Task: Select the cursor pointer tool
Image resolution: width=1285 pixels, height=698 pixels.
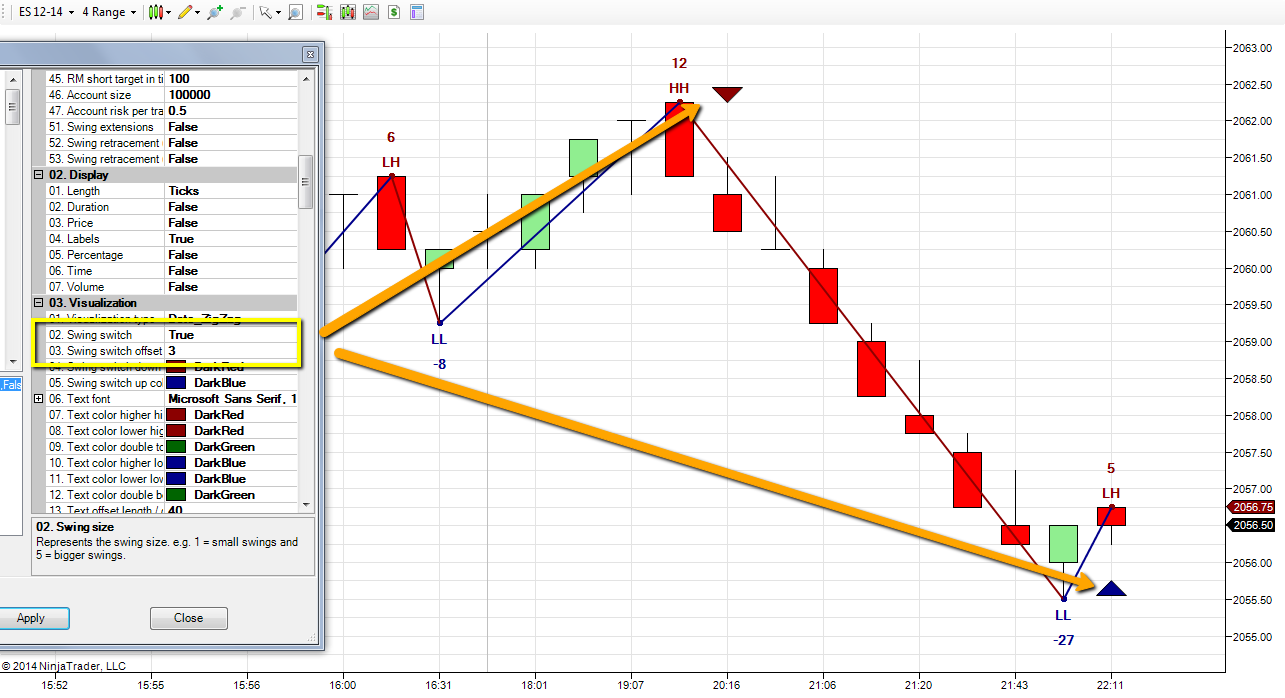Action: pos(265,12)
